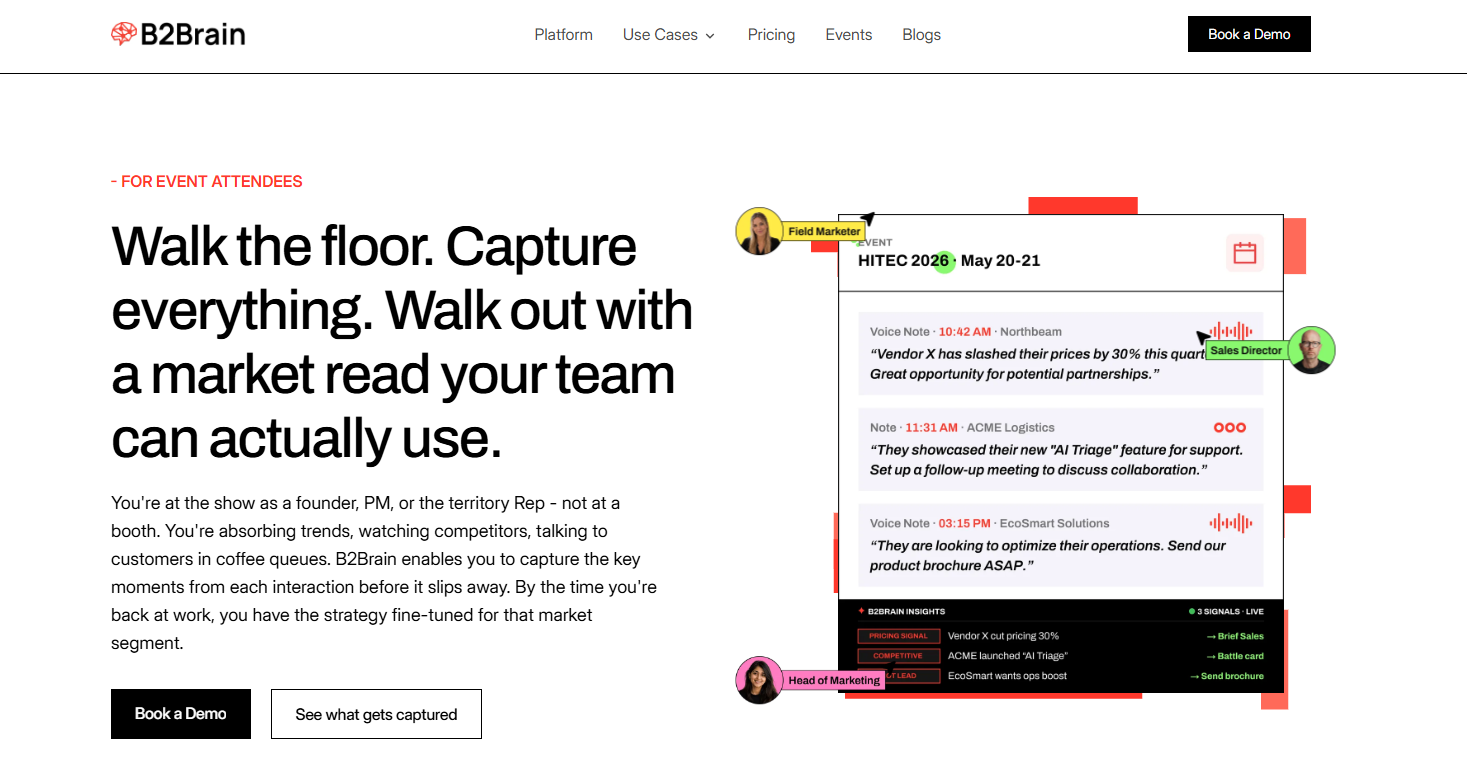This screenshot has width=1467, height=766.
Task: Click the calendar icon in event card
Action: 1245,253
